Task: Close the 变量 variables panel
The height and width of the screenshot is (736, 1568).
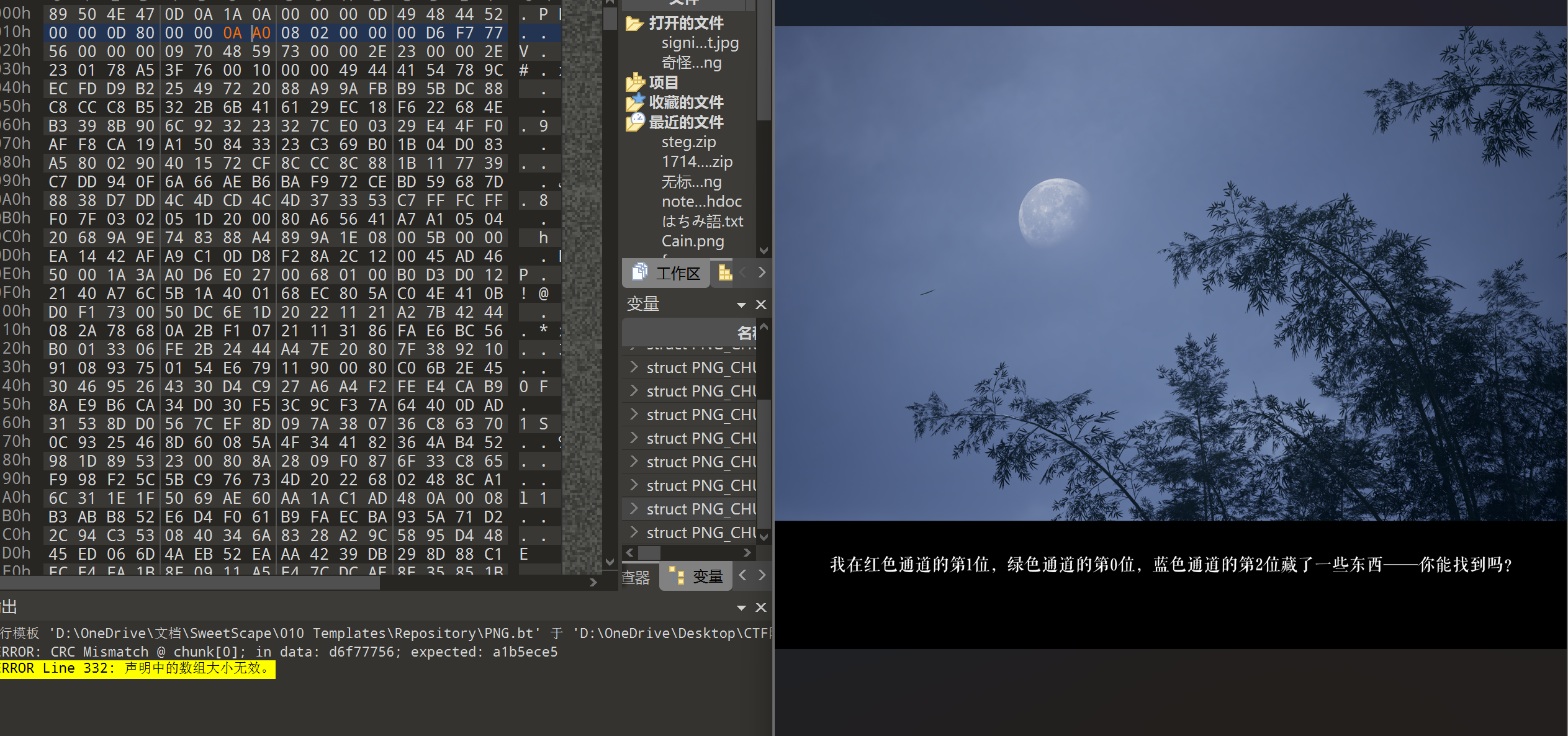Action: click(x=761, y=305)
